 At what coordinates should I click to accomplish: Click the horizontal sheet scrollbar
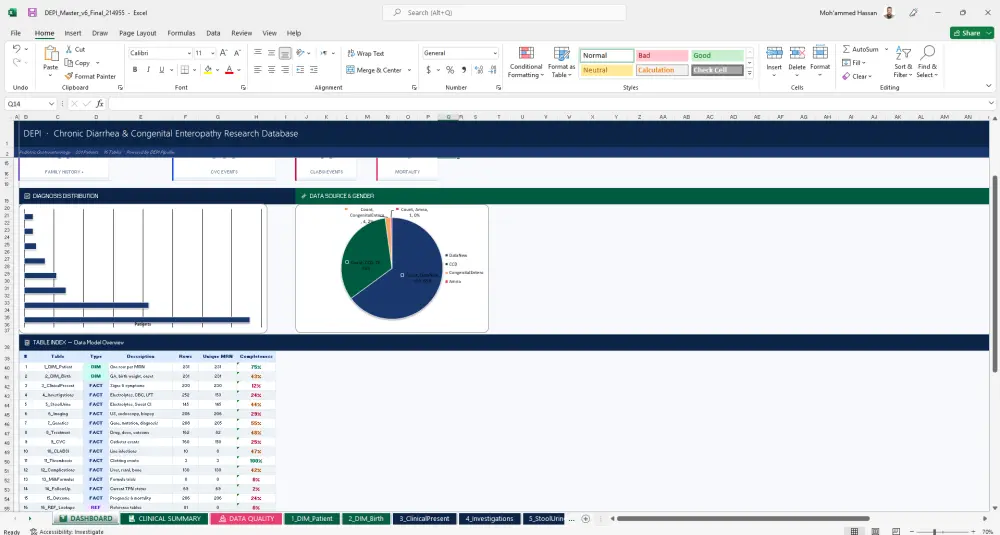pyautogui.click(x=743, y=518)
